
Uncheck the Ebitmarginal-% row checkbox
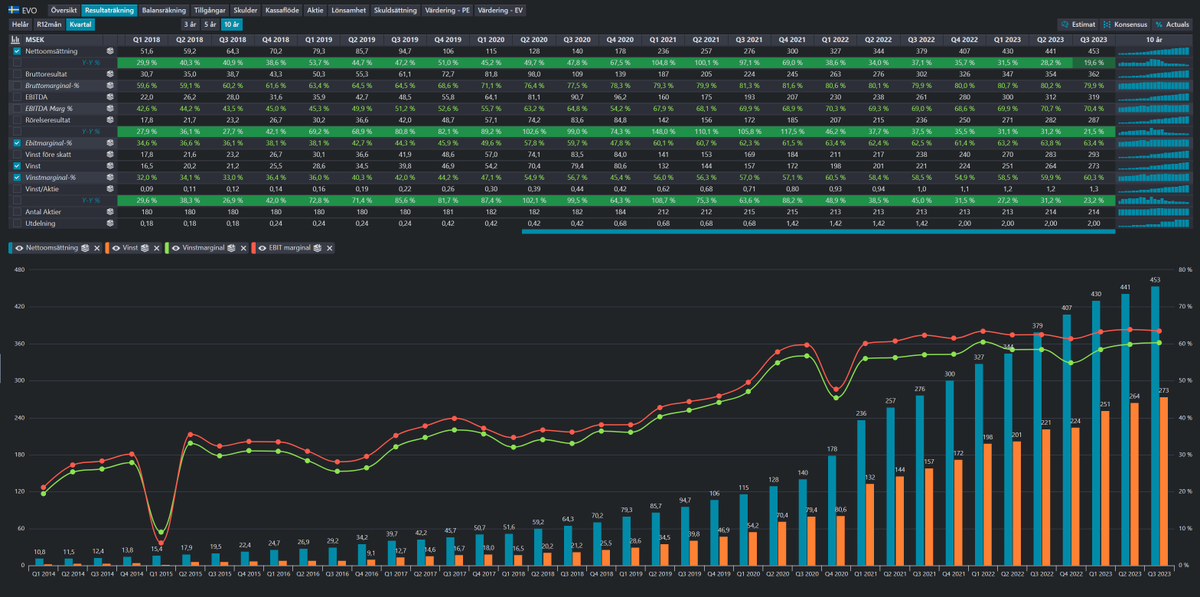16,145
